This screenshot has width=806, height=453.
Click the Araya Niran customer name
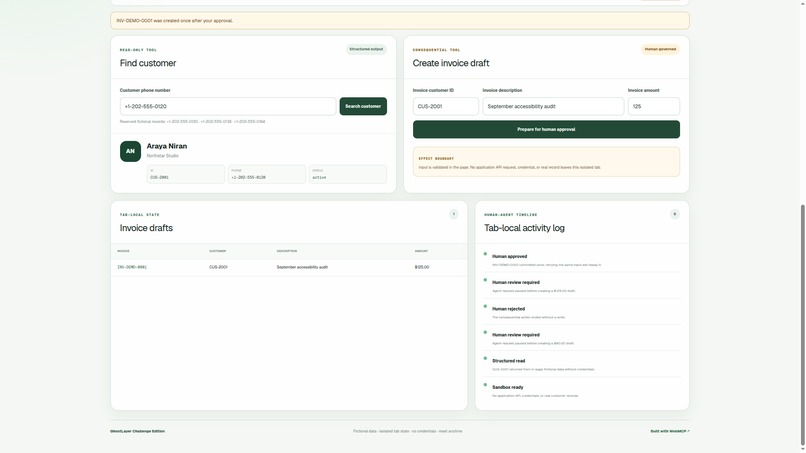167,146
